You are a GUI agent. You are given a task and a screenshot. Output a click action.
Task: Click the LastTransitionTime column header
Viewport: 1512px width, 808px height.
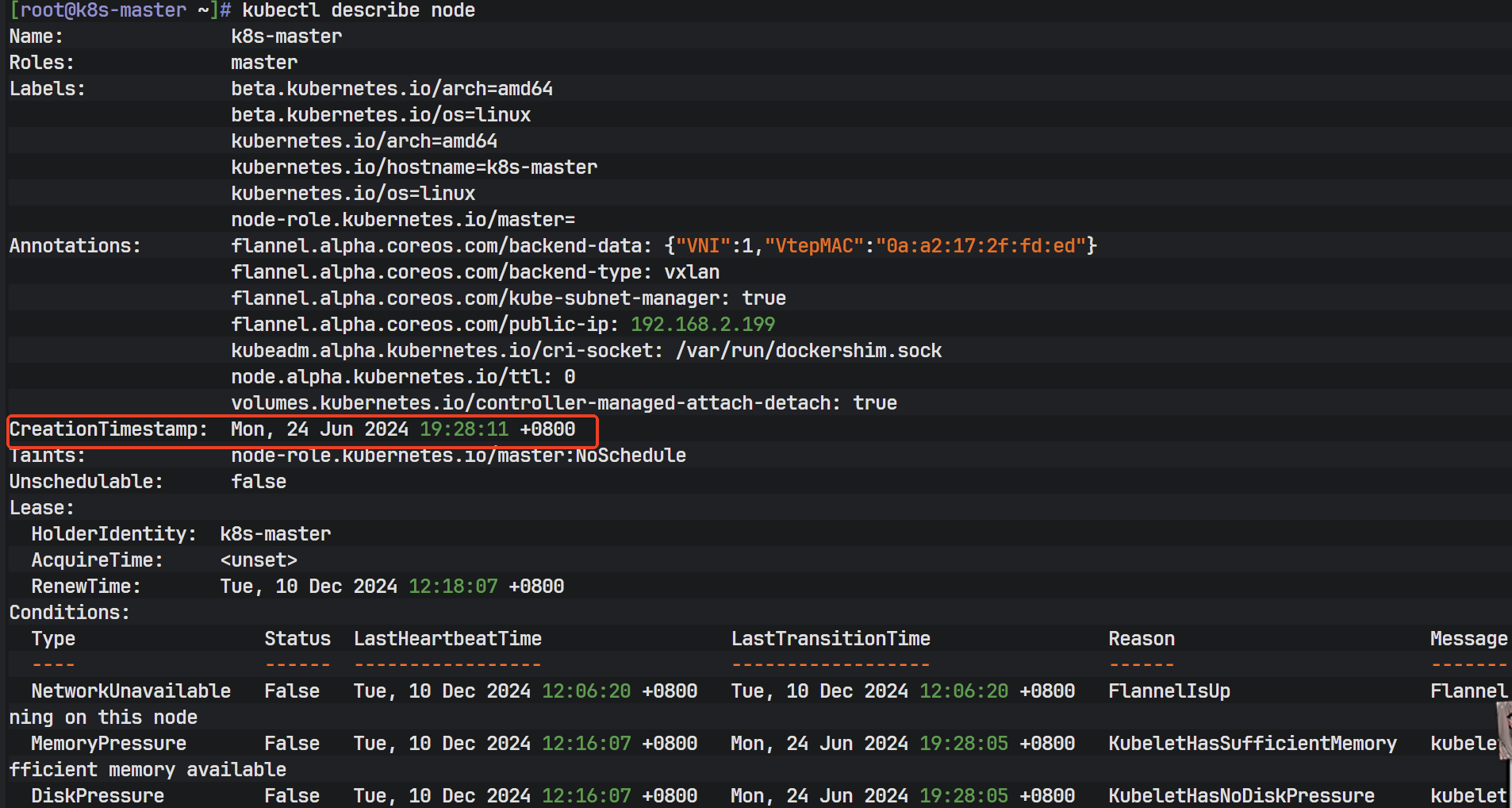[831, 639]
